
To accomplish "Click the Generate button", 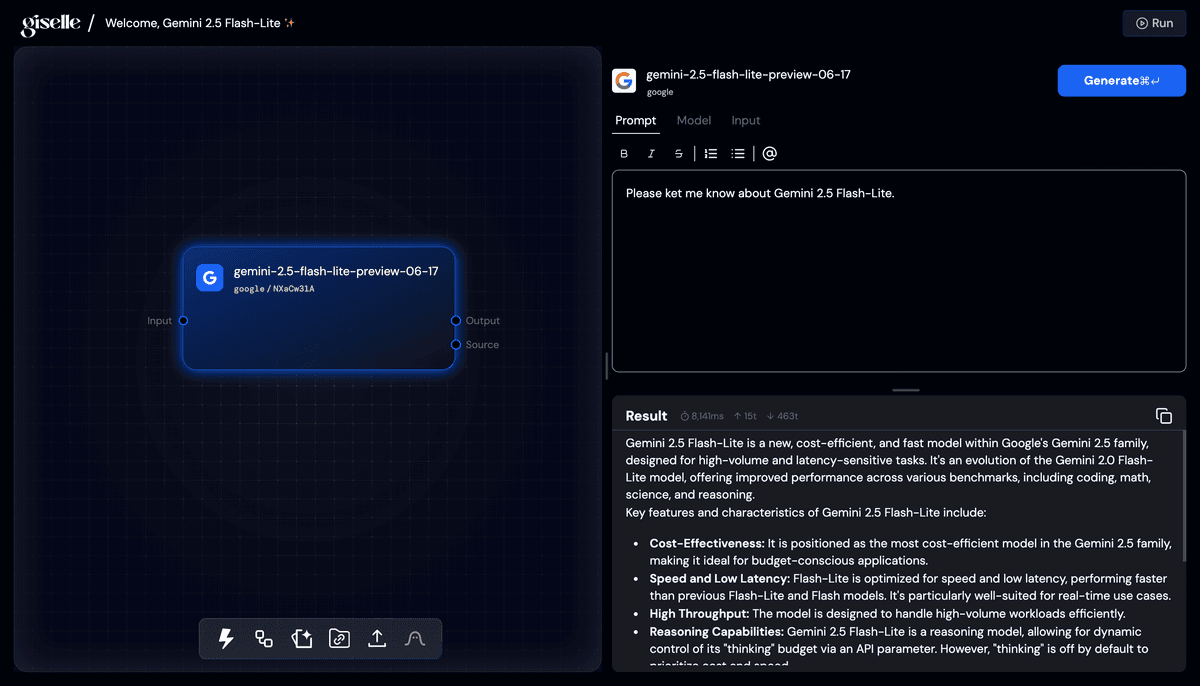I will [x=1121, y=81].
